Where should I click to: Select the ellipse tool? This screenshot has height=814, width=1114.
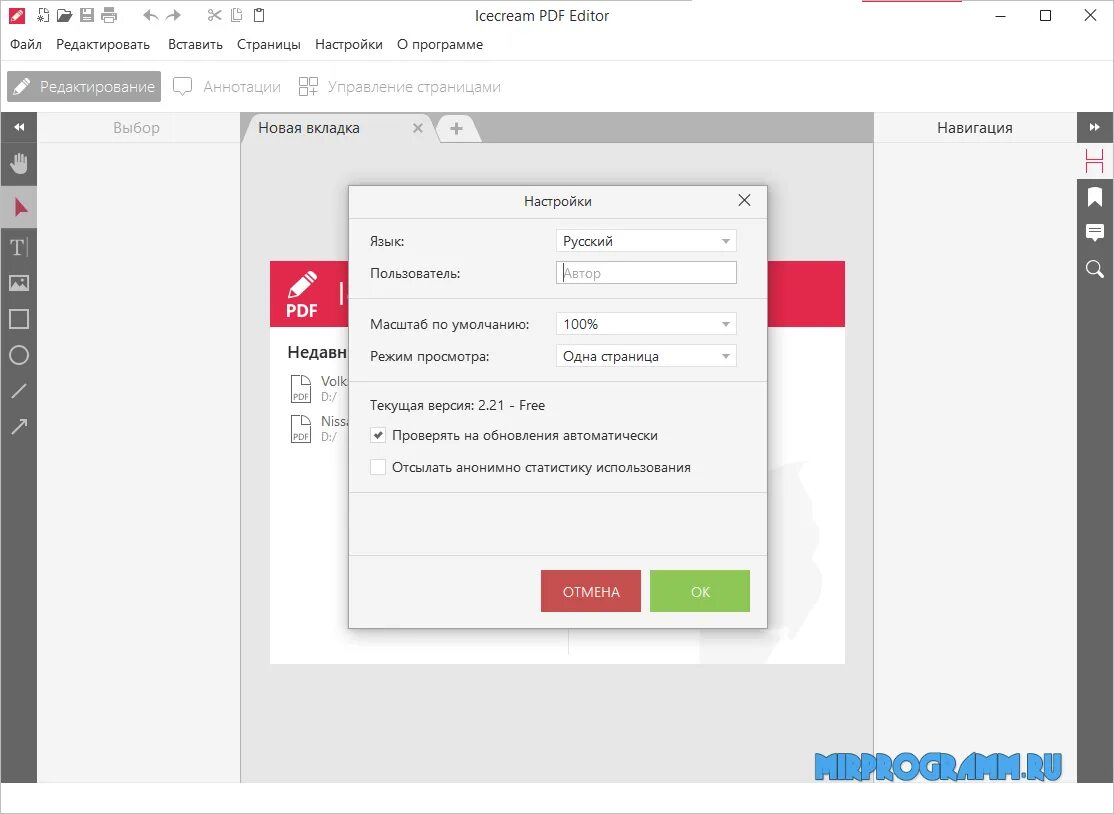coord(18,354)
